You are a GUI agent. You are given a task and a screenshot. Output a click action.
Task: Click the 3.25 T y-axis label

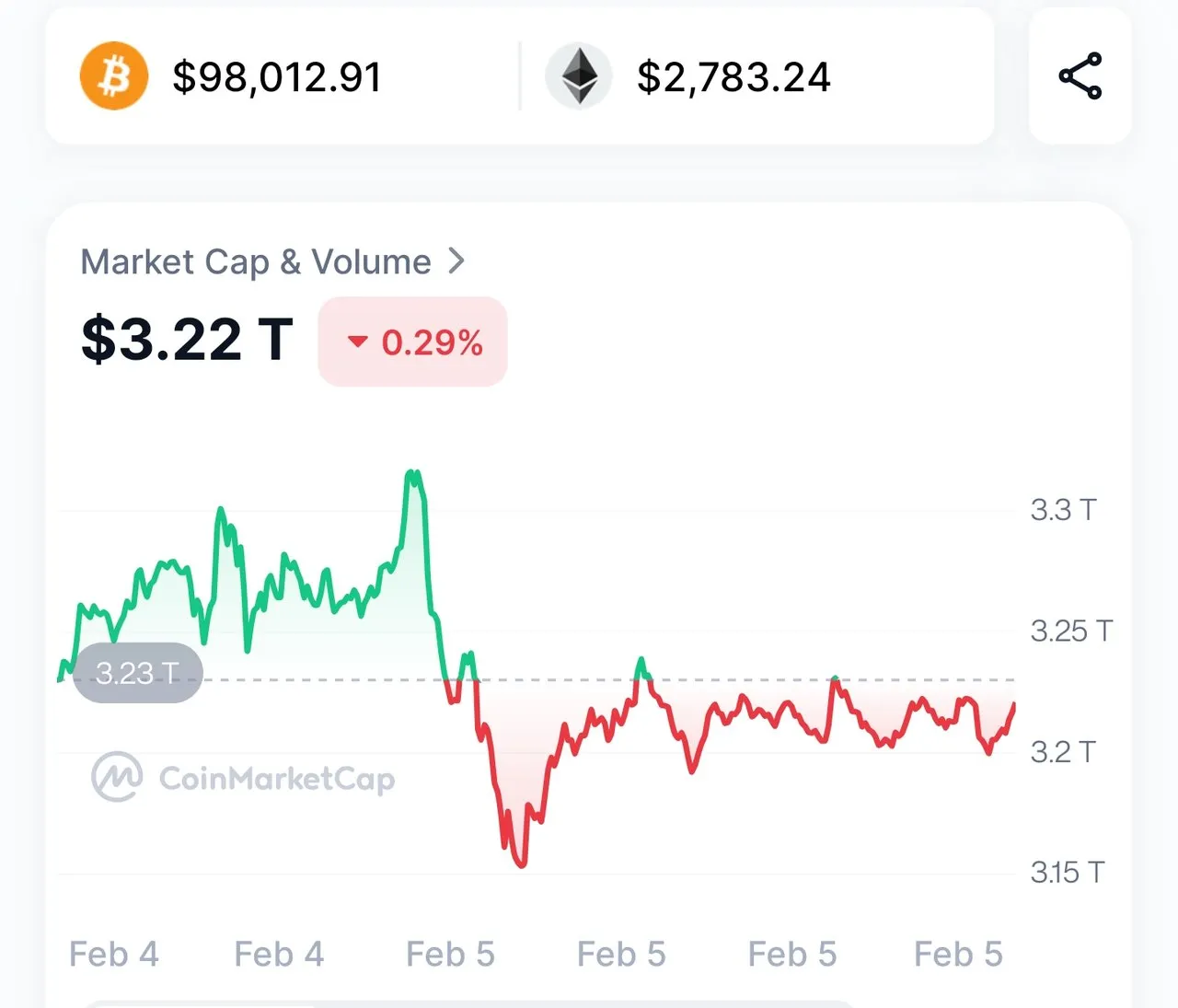coord(1071,631)
